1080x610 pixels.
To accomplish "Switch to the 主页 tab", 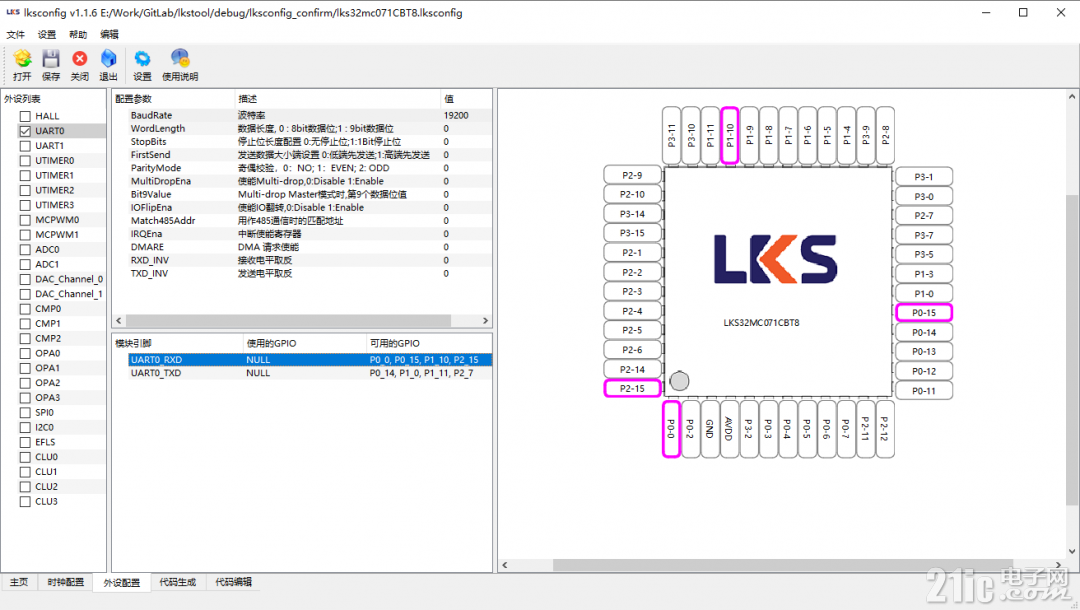I will click(19, 582).
